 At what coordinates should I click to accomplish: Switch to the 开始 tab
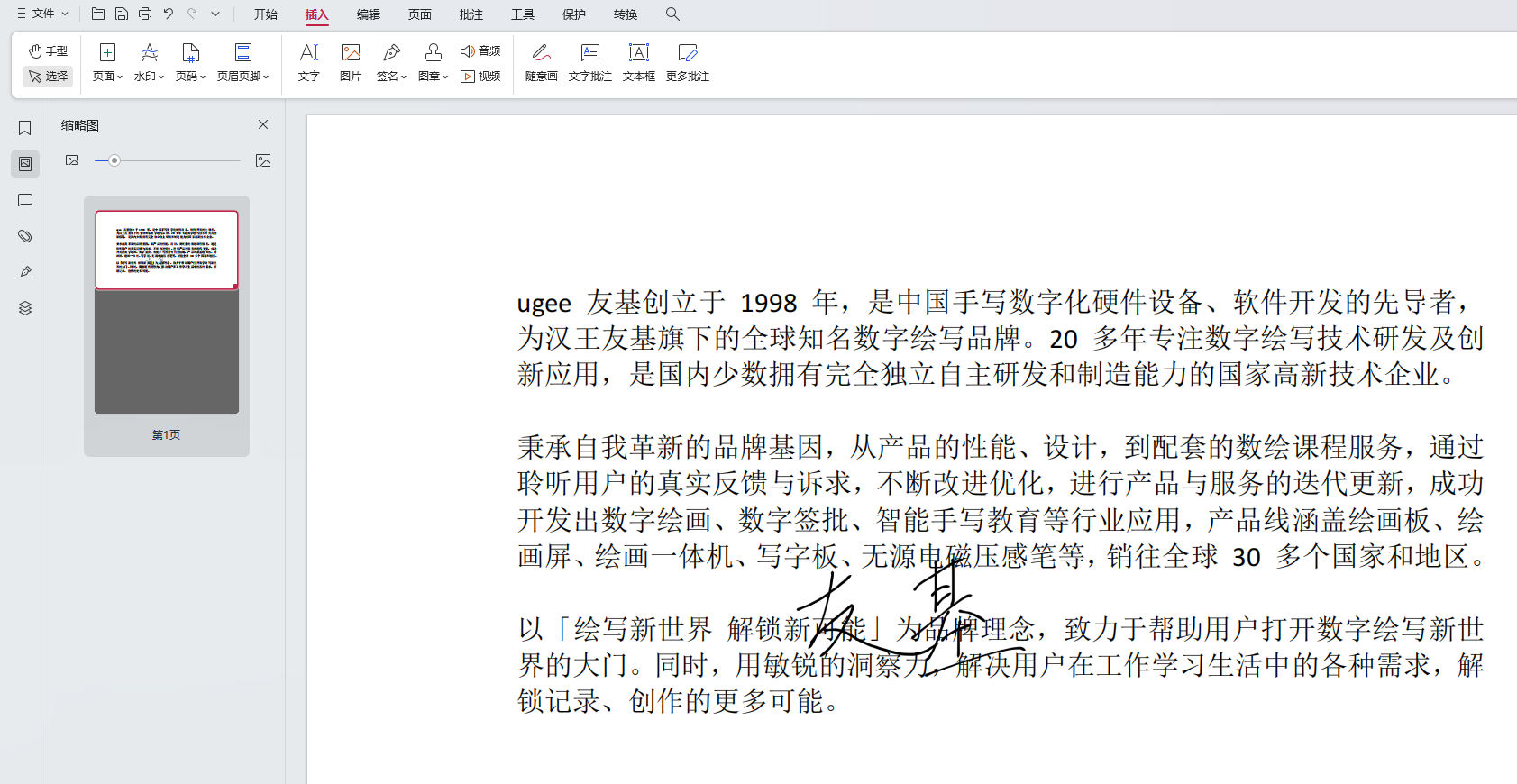click(266, 14)
